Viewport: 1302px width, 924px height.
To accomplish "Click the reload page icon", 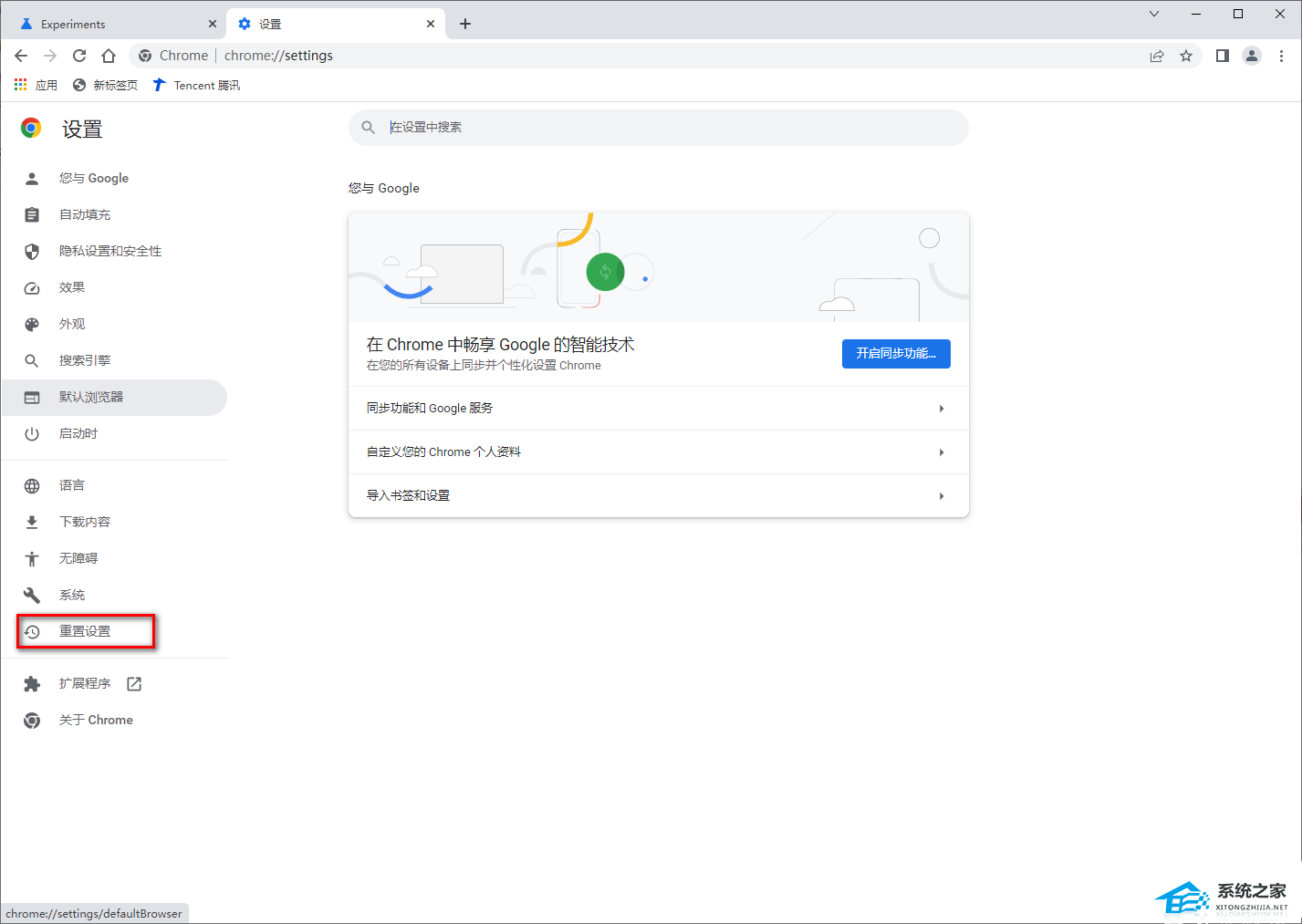I will coord(79,56).
